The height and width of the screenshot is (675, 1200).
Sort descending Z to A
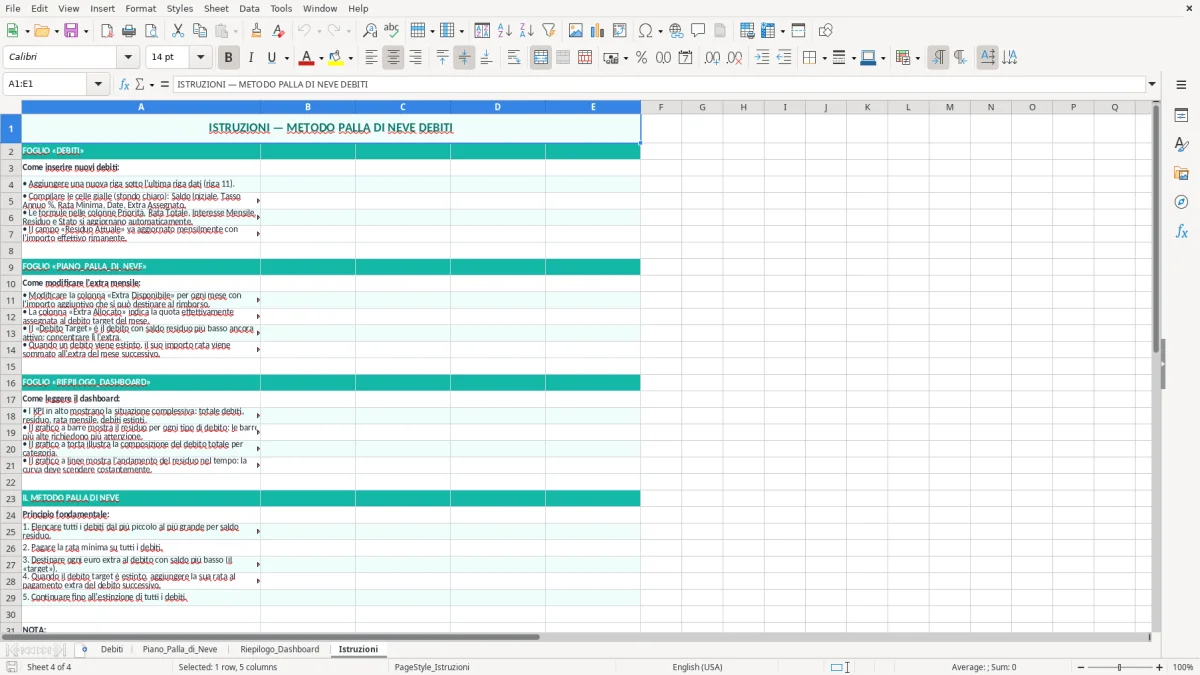coord(527,31)
